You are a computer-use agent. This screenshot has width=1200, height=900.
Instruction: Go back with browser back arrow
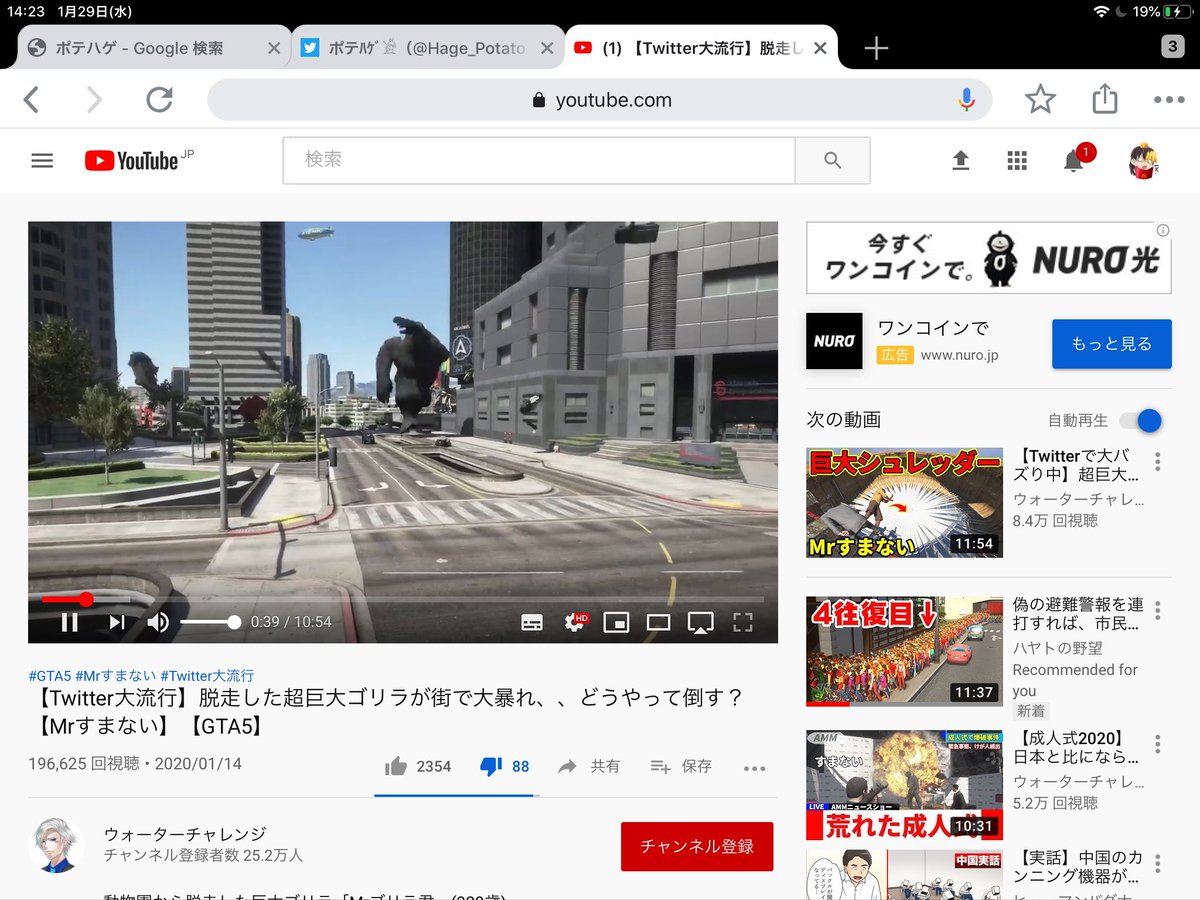pos(31,99)
